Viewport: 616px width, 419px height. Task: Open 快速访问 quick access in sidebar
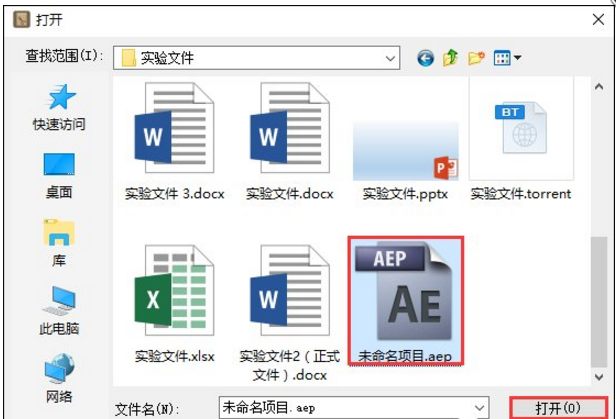click(59, 108)
